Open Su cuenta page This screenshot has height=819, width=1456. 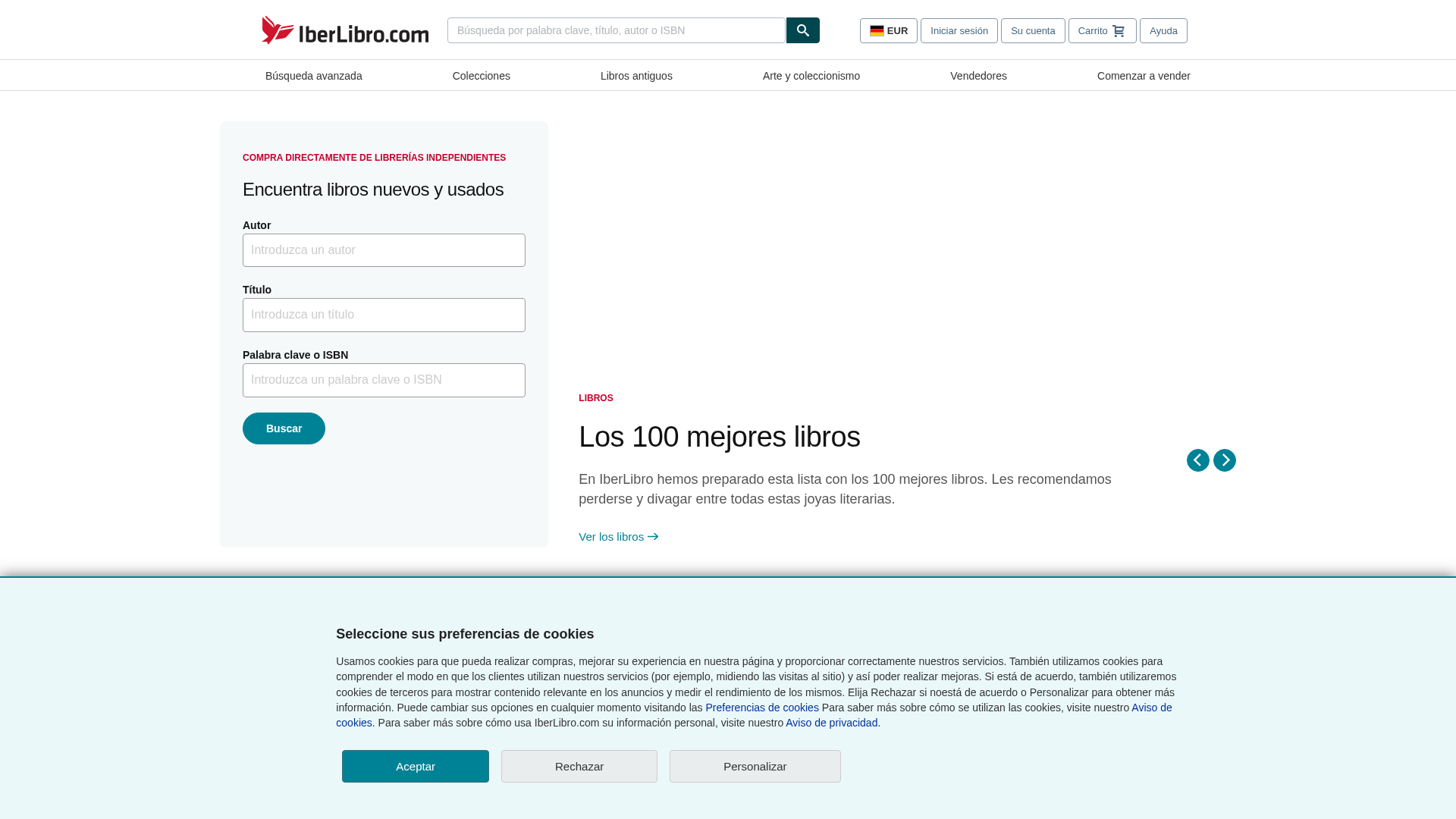click(x=1033, y=31)
